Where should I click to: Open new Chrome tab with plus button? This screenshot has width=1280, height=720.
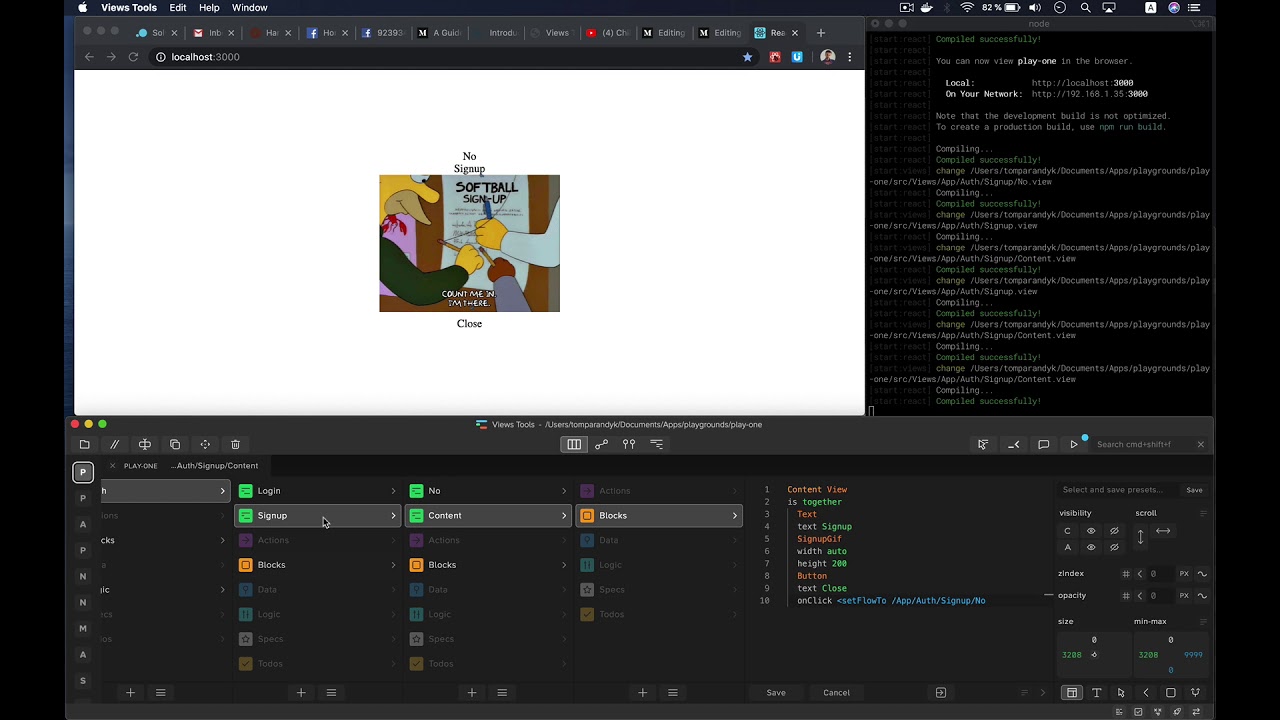(x=821, y=33)
